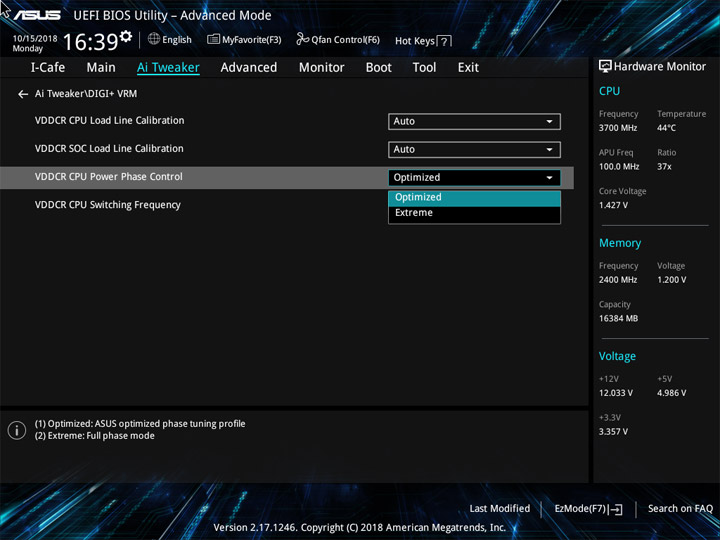
Task: Click the back arrow beside Ai Tweaker\DIGI+ VRM
Action: [x=23, y=94]
